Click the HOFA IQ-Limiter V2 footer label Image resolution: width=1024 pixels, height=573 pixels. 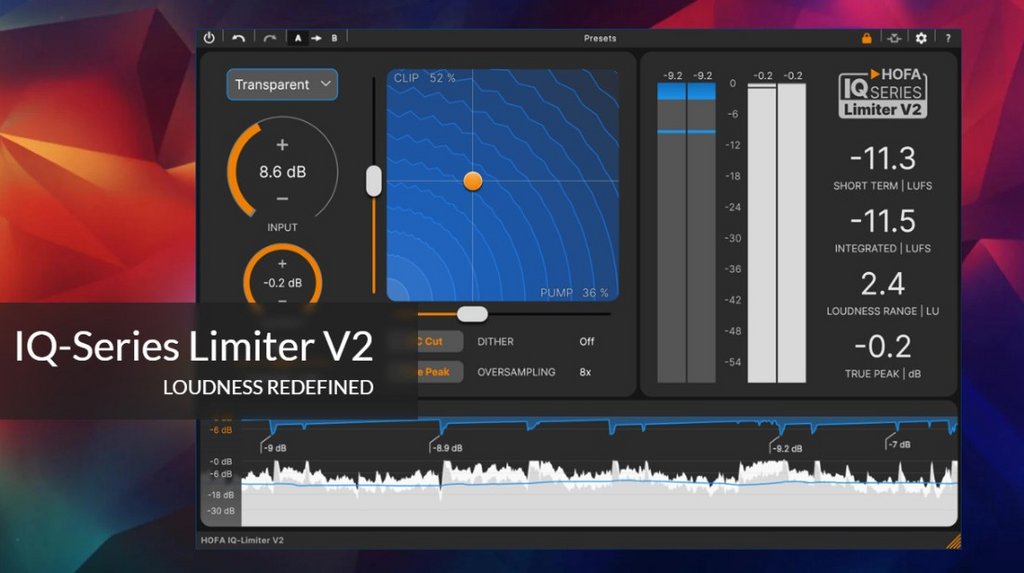(242, 540)
